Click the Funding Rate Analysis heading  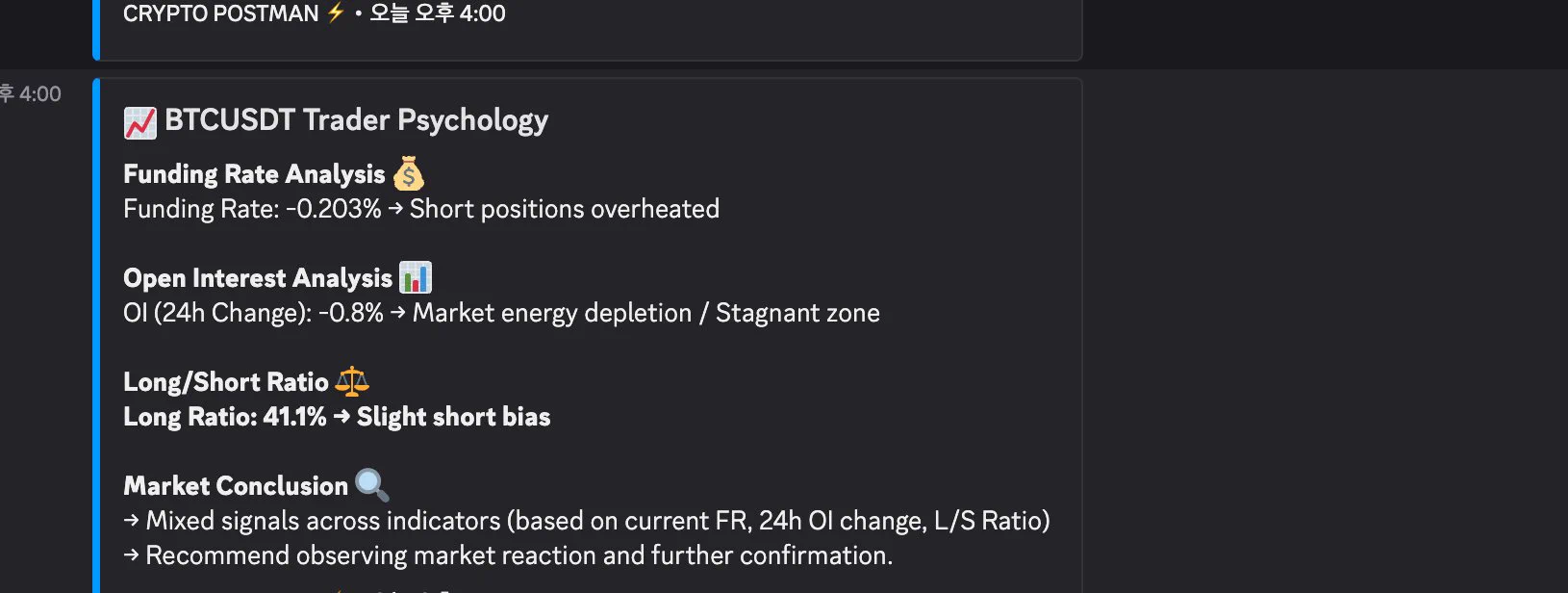254,174
